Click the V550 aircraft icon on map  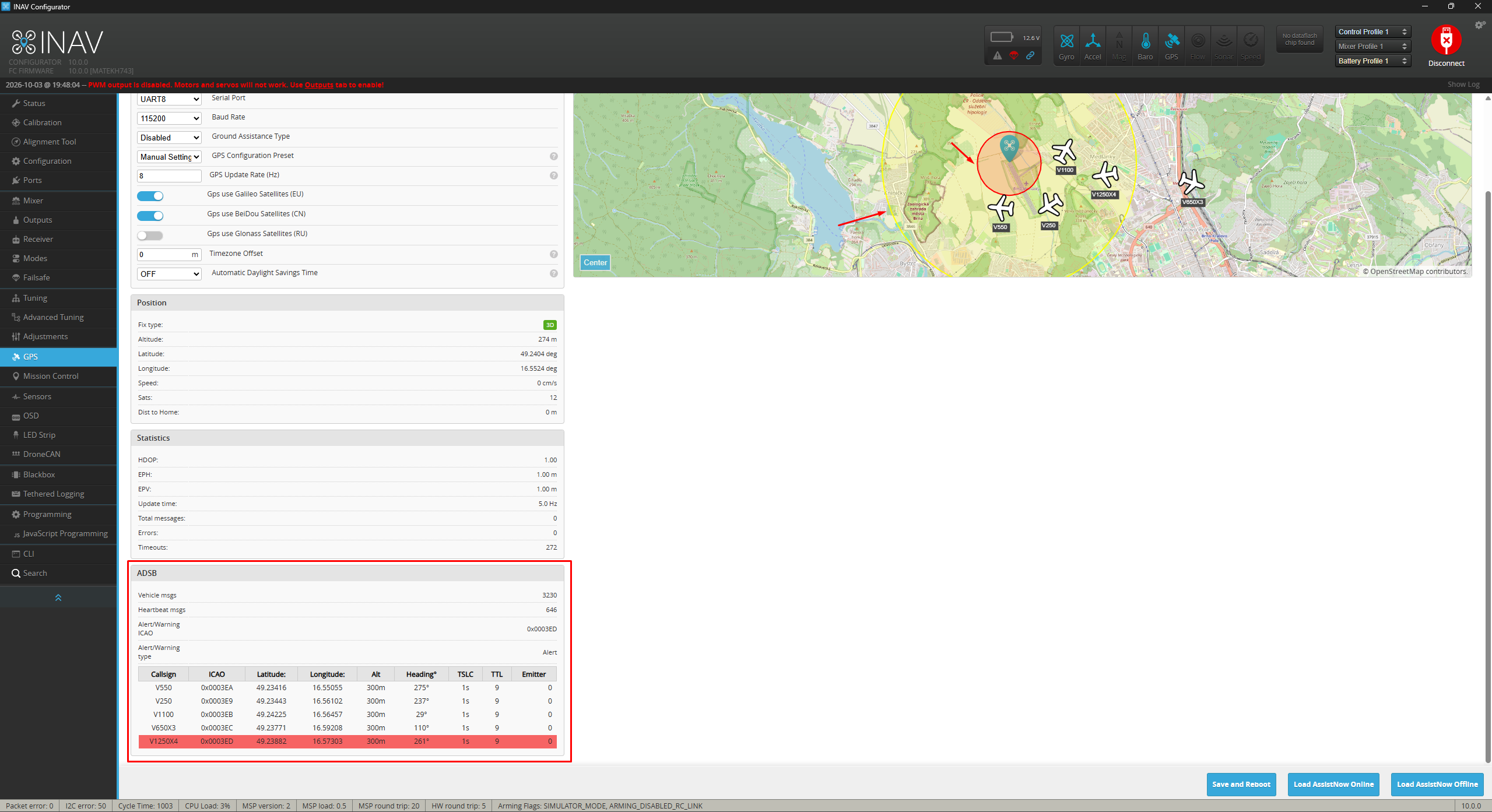click(x=1001, y=208)
